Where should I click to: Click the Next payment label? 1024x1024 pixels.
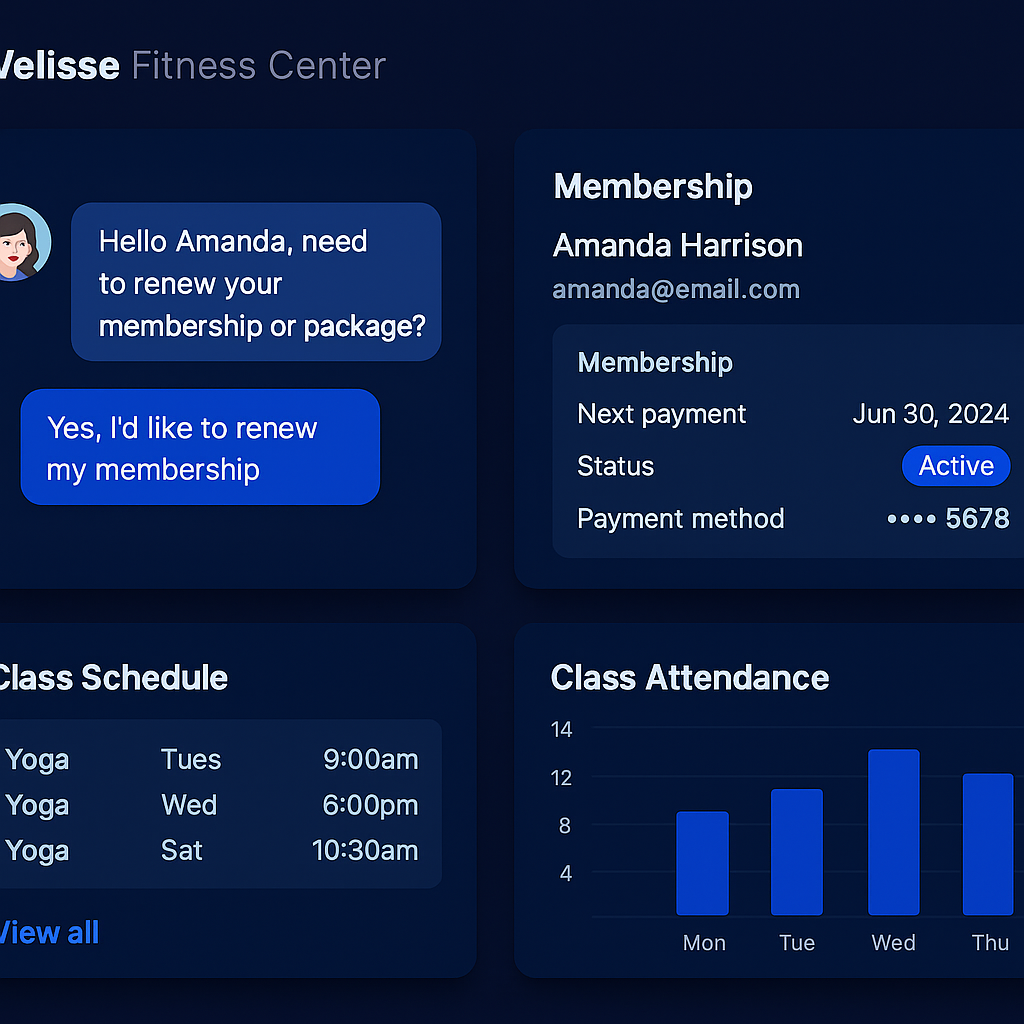click(x=662, y=414)
